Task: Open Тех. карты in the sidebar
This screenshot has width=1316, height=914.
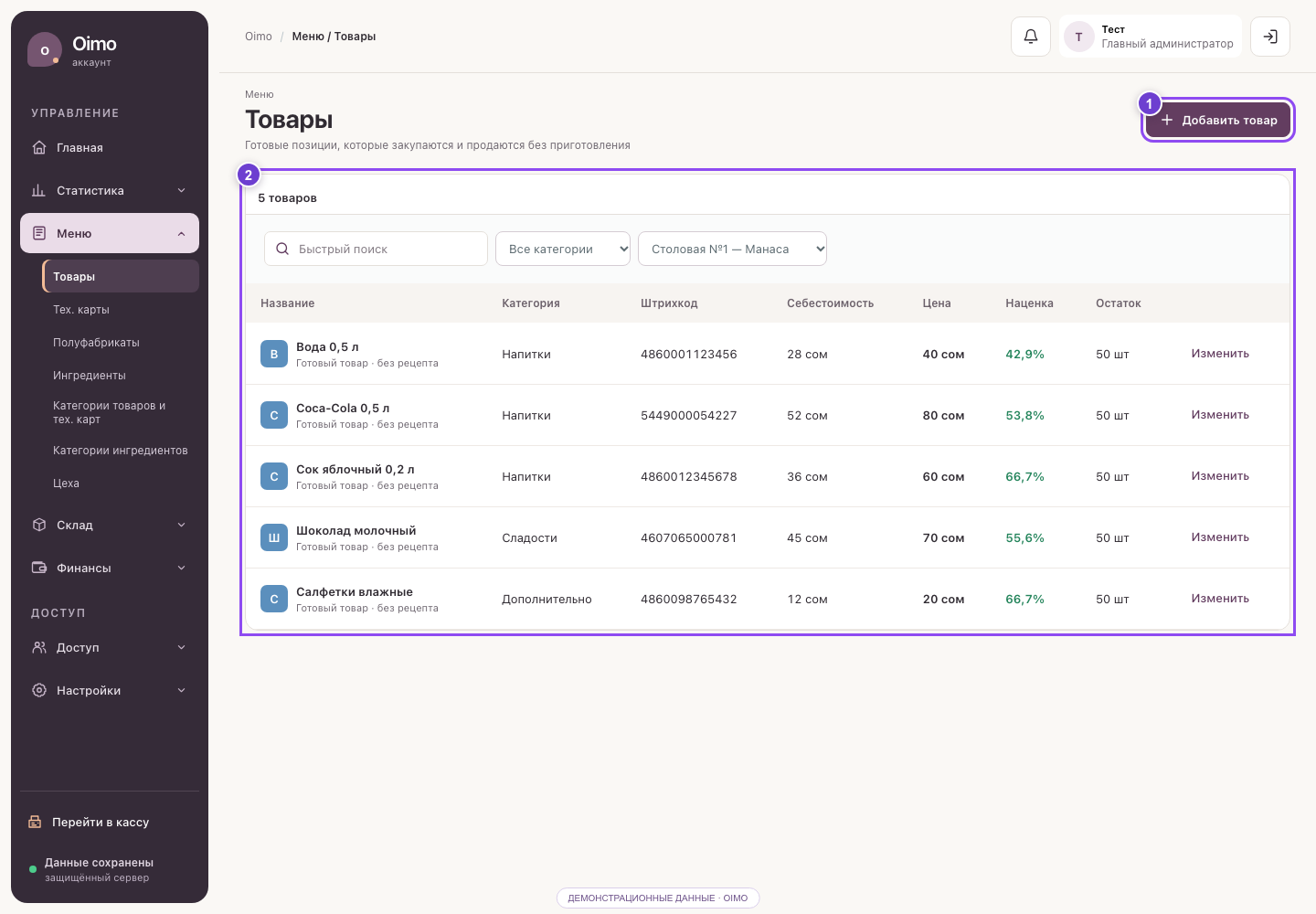Action: pos(121,310)
